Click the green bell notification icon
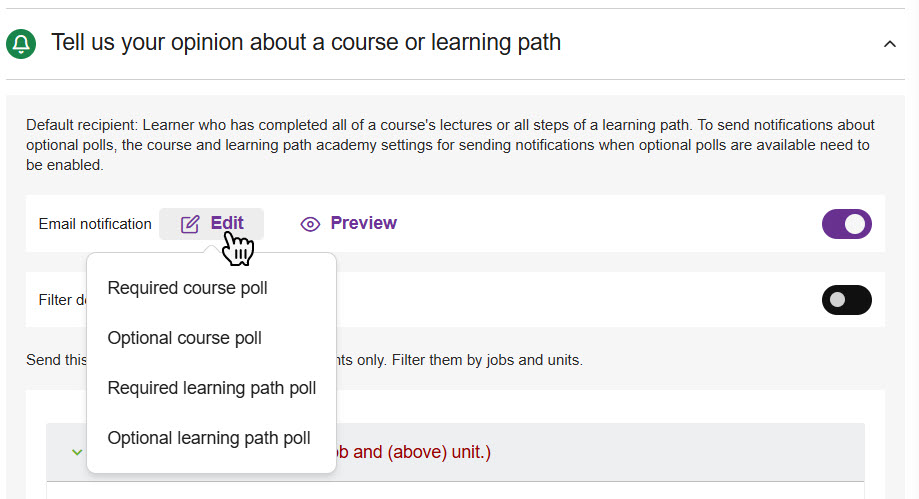919x499 pixels. click(21, 44)
